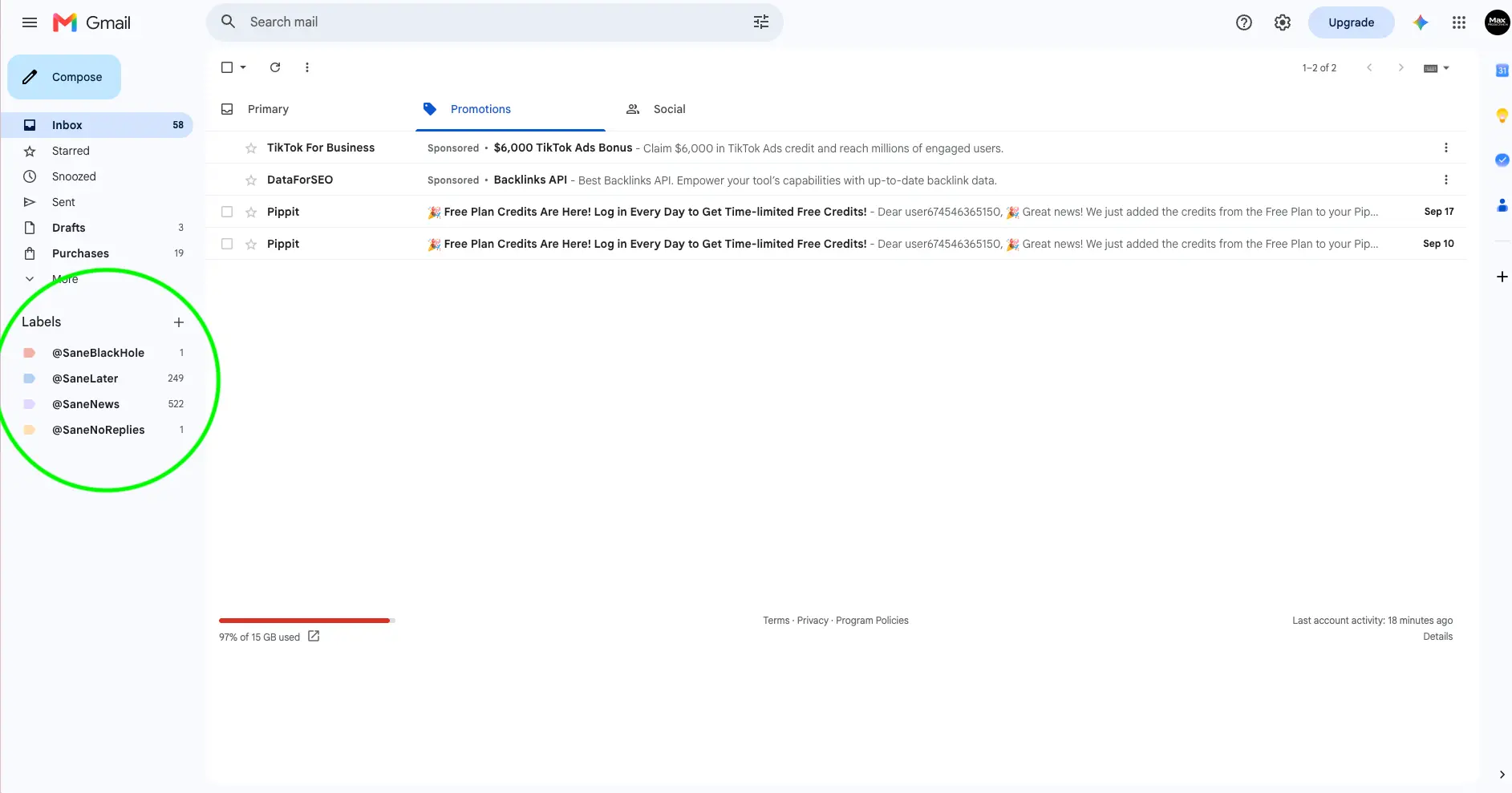Image resolution: width=1512 pixels, height=793 pixels.
Task: Open Contacts side panel icon
Action: pyautogui.click(x=1502, y=205)
